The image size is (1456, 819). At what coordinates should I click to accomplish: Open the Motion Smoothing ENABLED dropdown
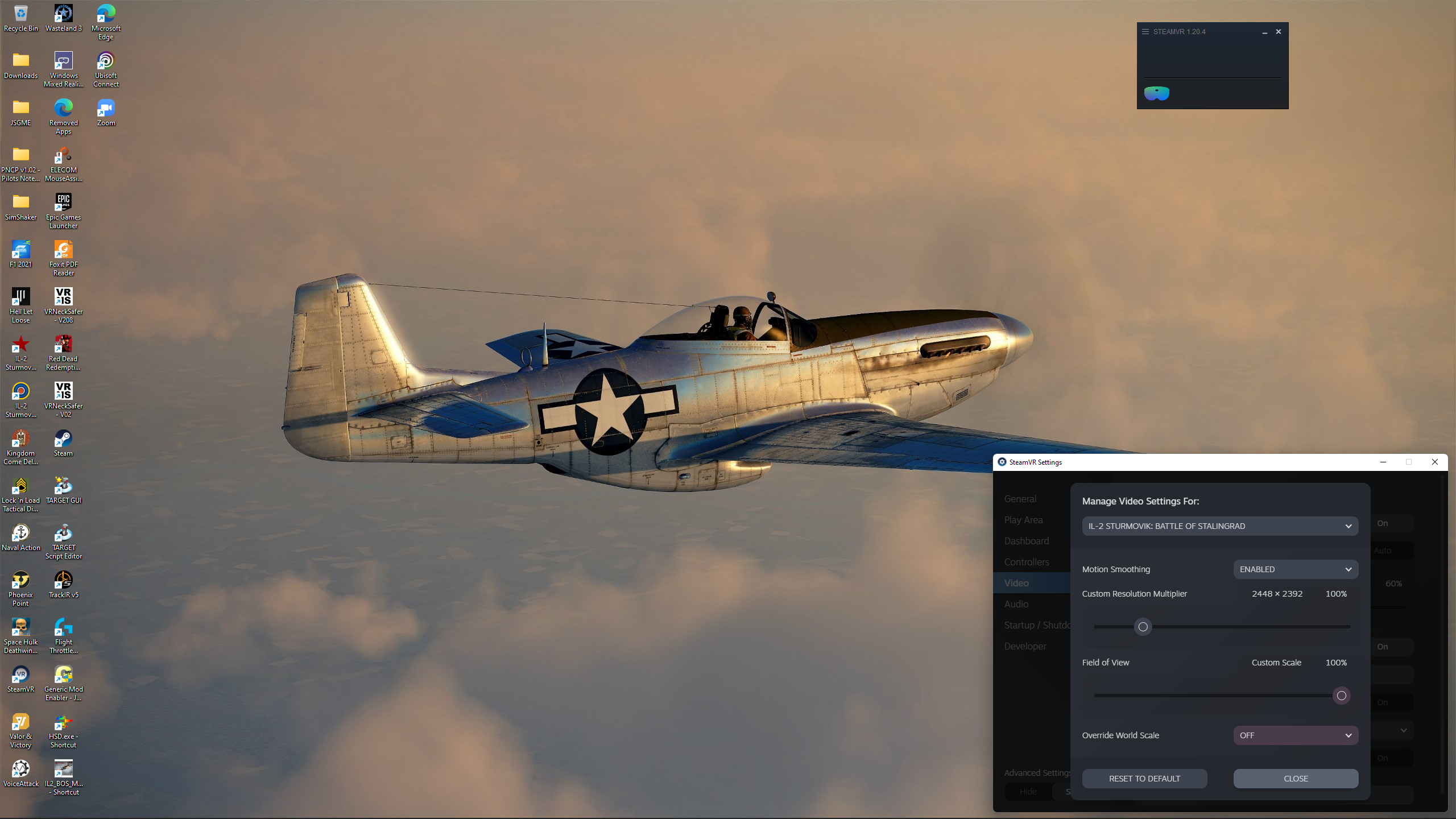tap(1296, 569)
